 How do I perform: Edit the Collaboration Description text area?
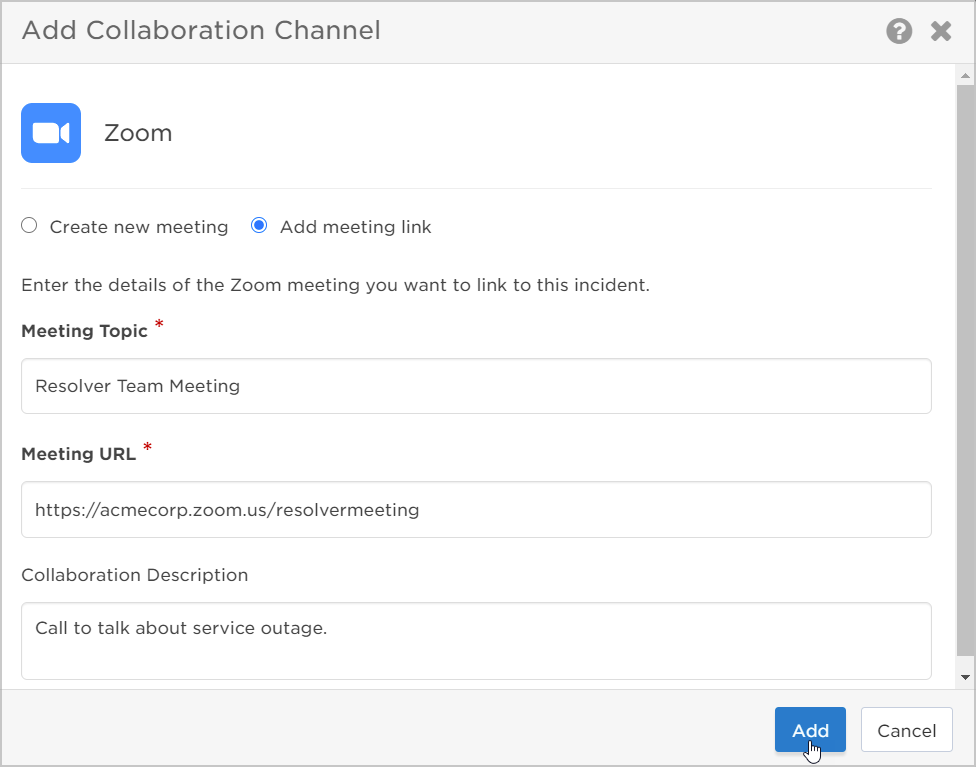[x=476, y=641]
